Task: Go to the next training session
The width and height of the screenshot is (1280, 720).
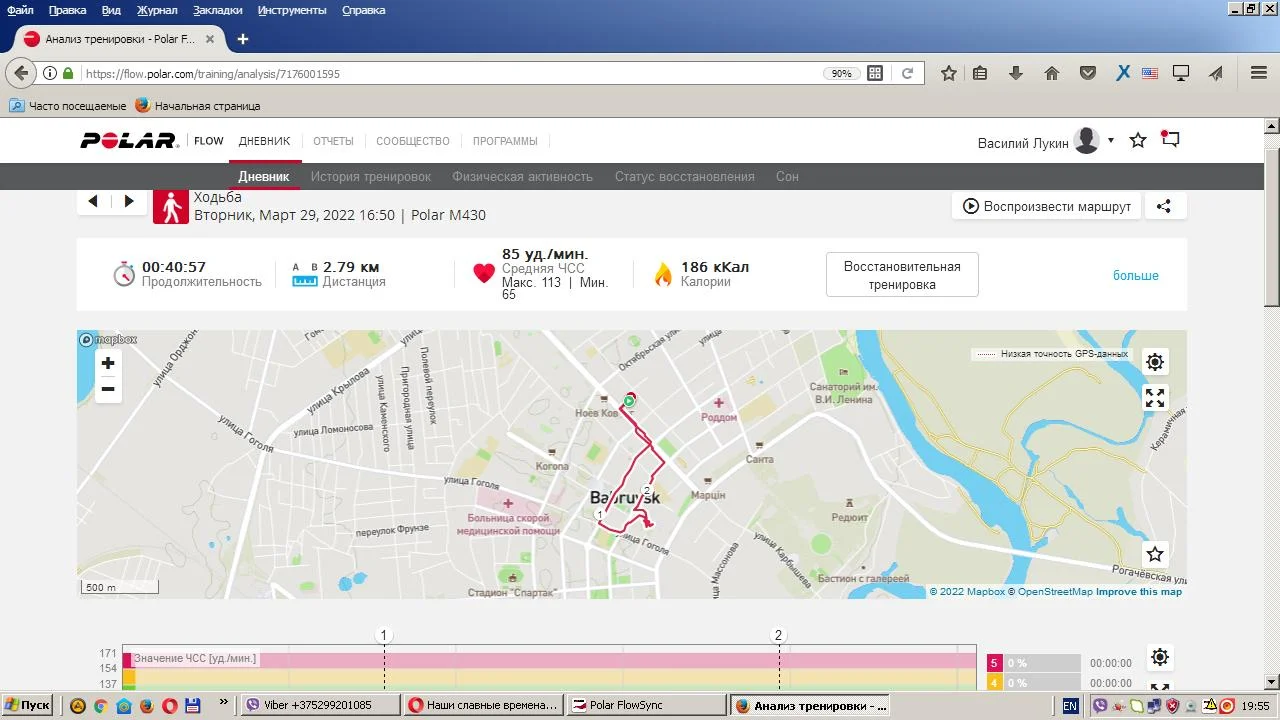Action: pyautogui.click(x=129, y=202)
